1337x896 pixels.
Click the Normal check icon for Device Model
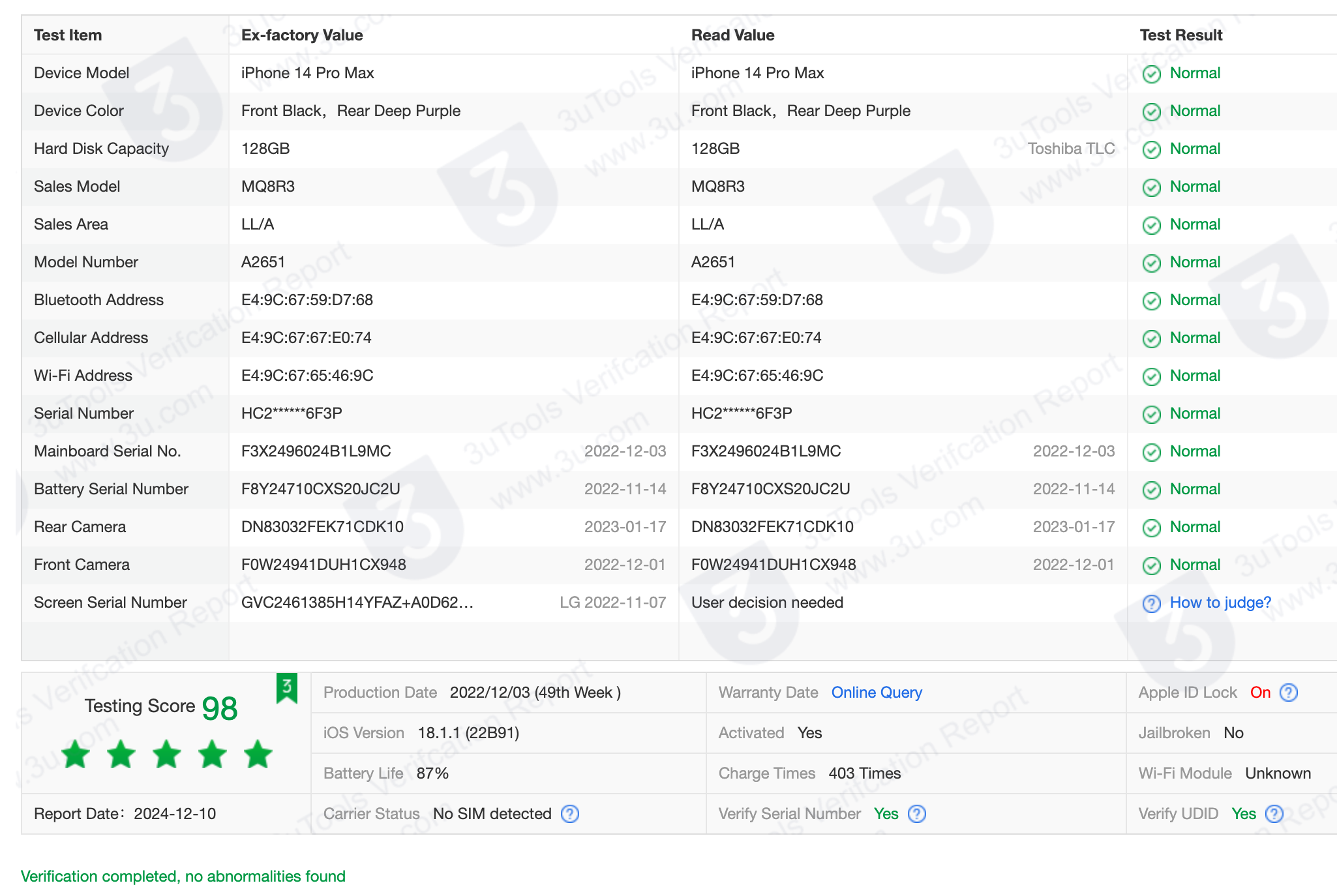pos(1152,74)
